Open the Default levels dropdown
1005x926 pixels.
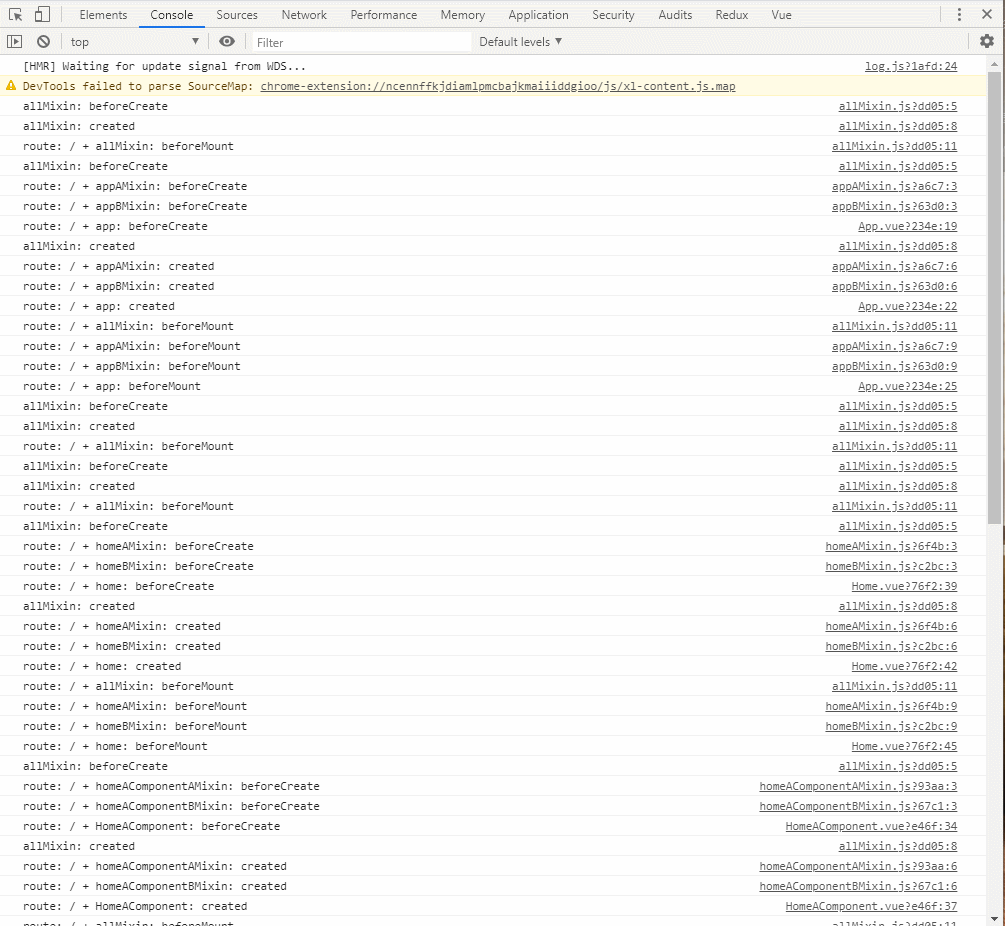tap(520, 42)
